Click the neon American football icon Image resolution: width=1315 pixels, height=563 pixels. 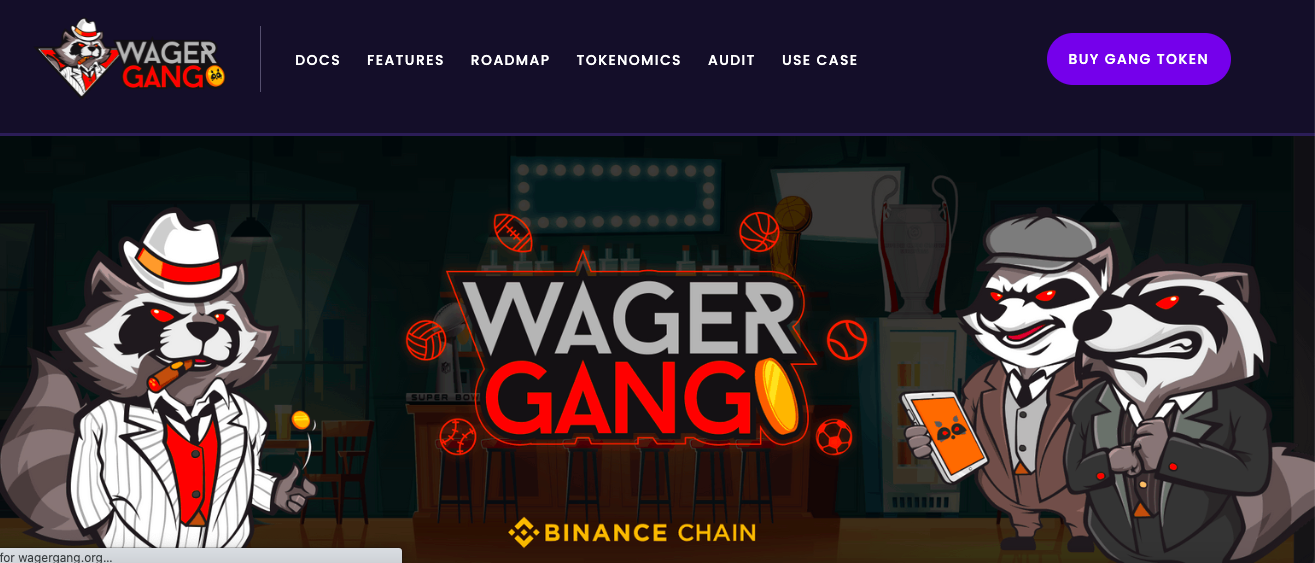click(x=513, y=233)
